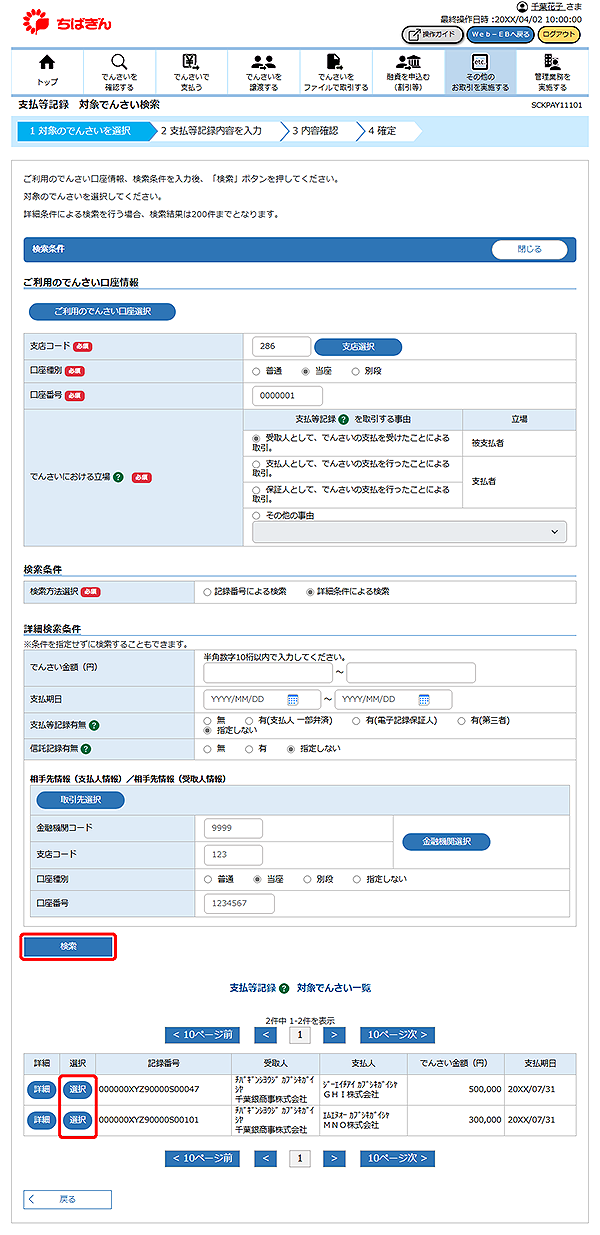This screenshot has height=1235, width=600.
Task: Select 当座 account type in own account section
Action: (x=306, y=371)
